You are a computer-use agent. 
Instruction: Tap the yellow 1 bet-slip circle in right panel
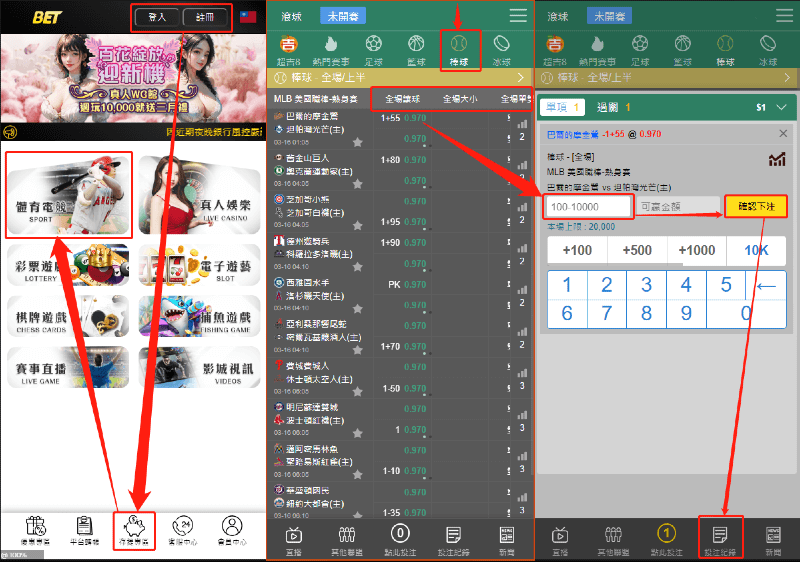click(x=666, y=533)
